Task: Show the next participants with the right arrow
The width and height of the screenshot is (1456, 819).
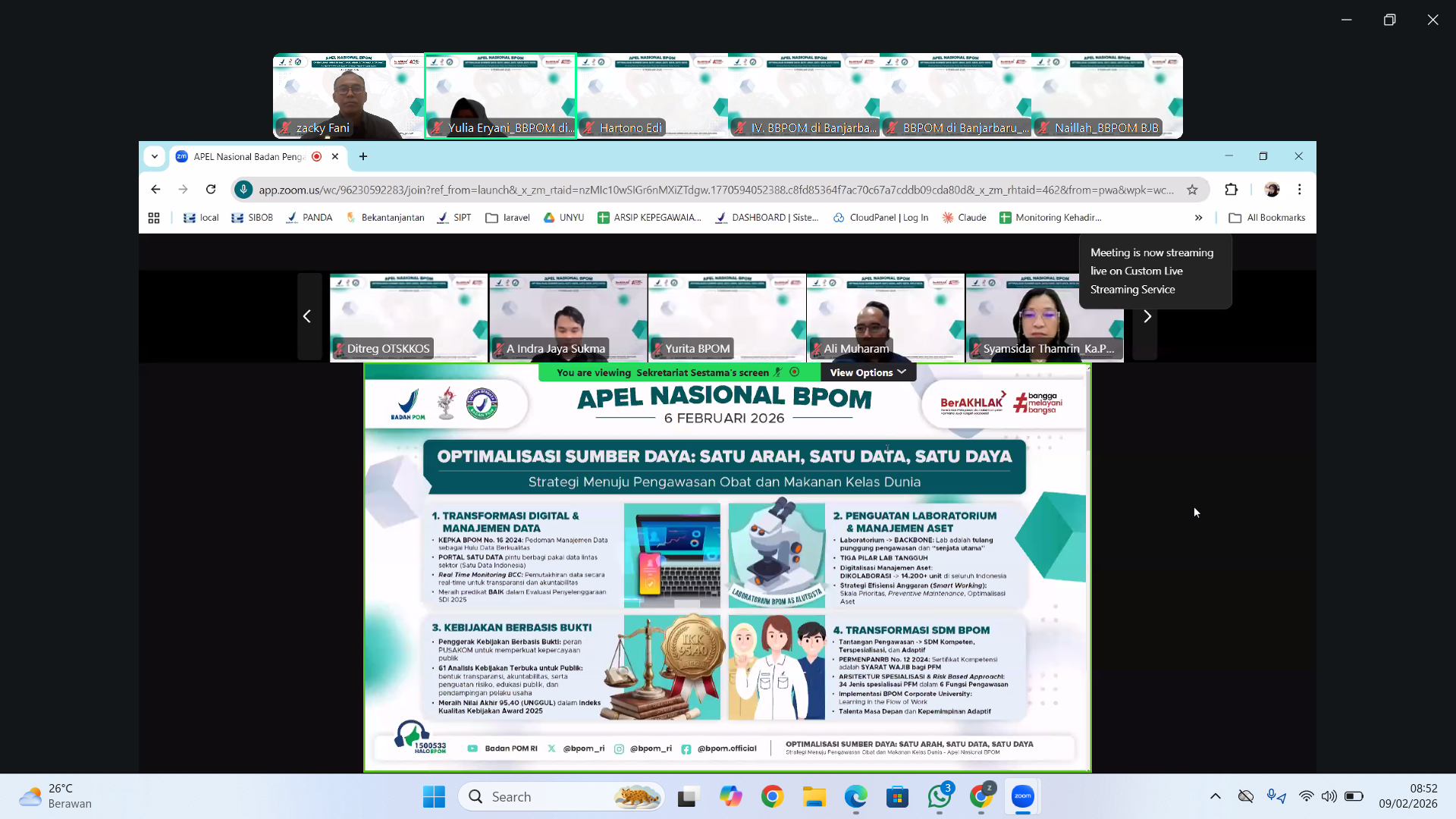Action: point(1147,317)
